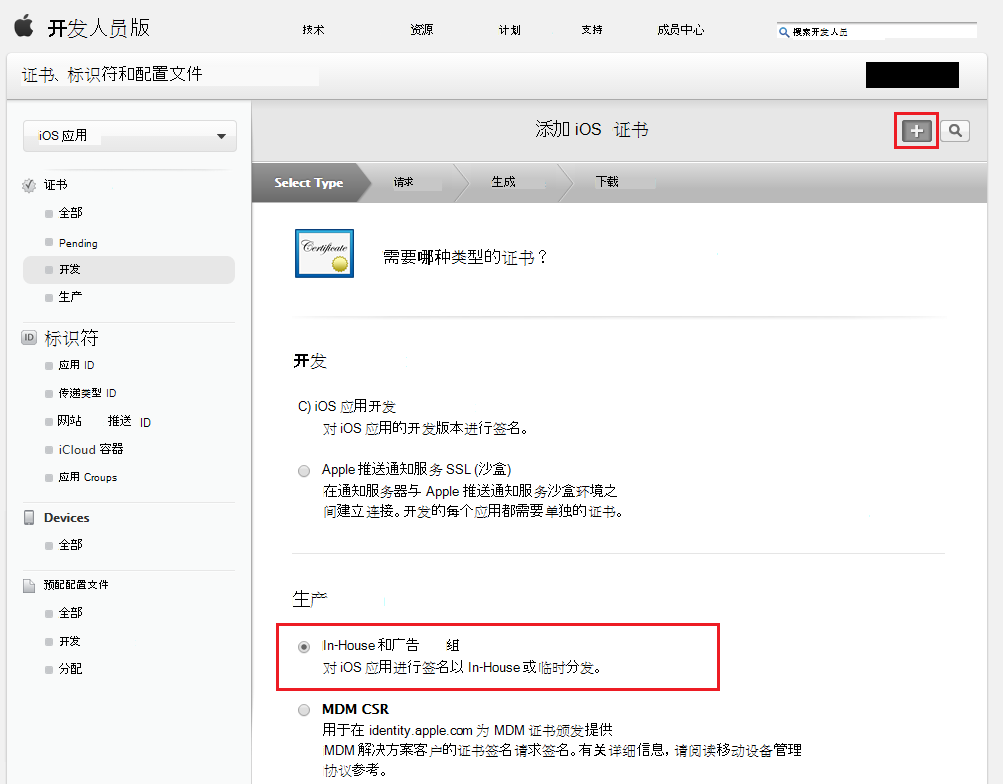
Task: Open 分配 under 预配配置文件
Action: (70, 669)
